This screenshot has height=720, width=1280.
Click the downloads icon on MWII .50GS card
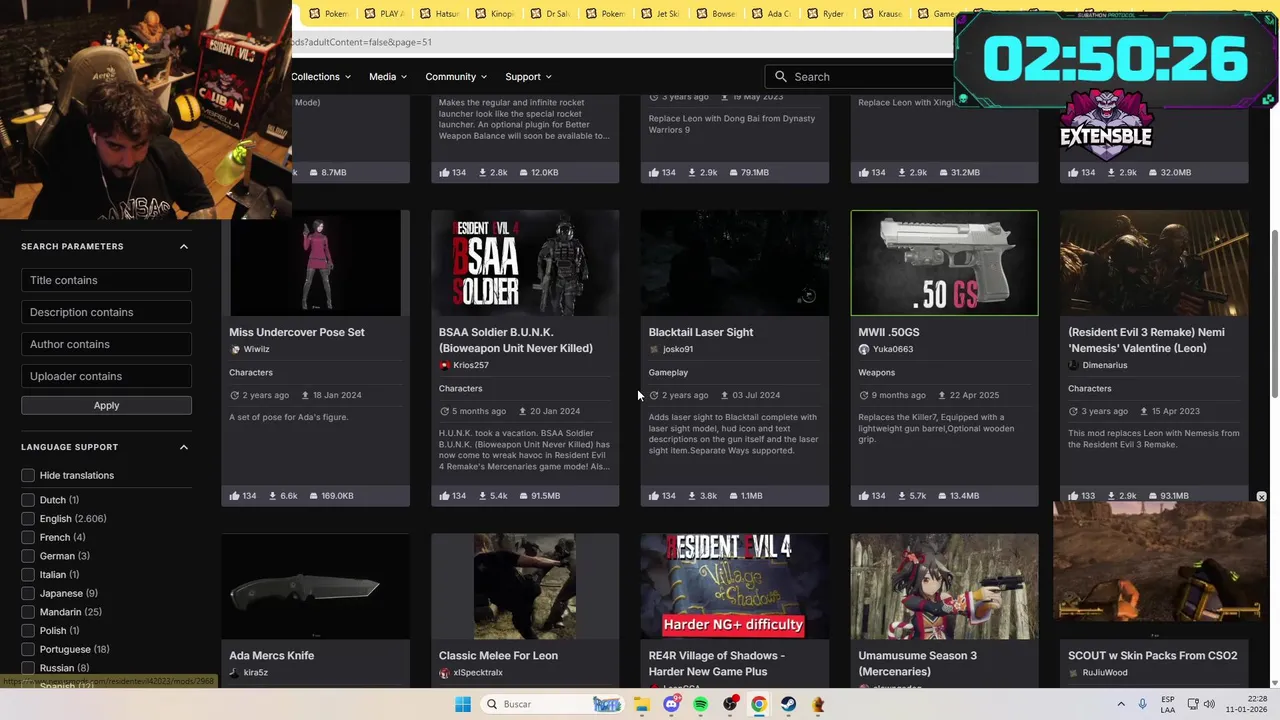click(902, 496)
